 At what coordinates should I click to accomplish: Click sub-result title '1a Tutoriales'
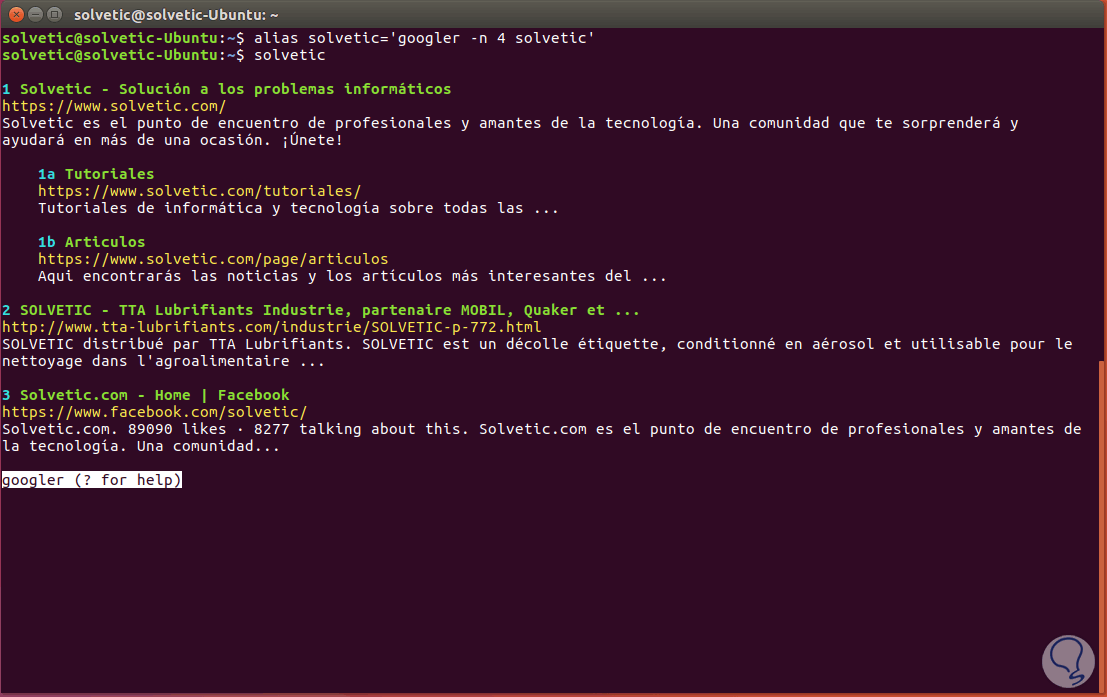(x=95, y=174)
